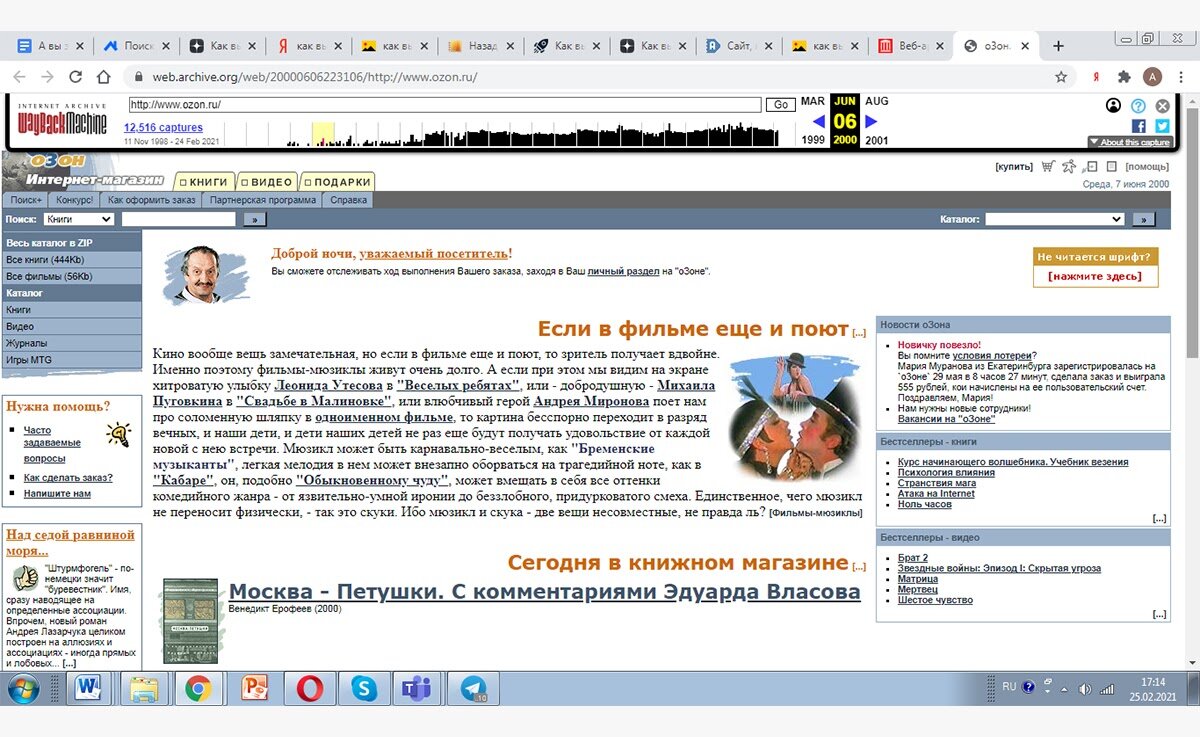Click the » button beside Каталог dropdown
The width and height of the screenshot is (1200, 737).
(x=1143, y=219)
